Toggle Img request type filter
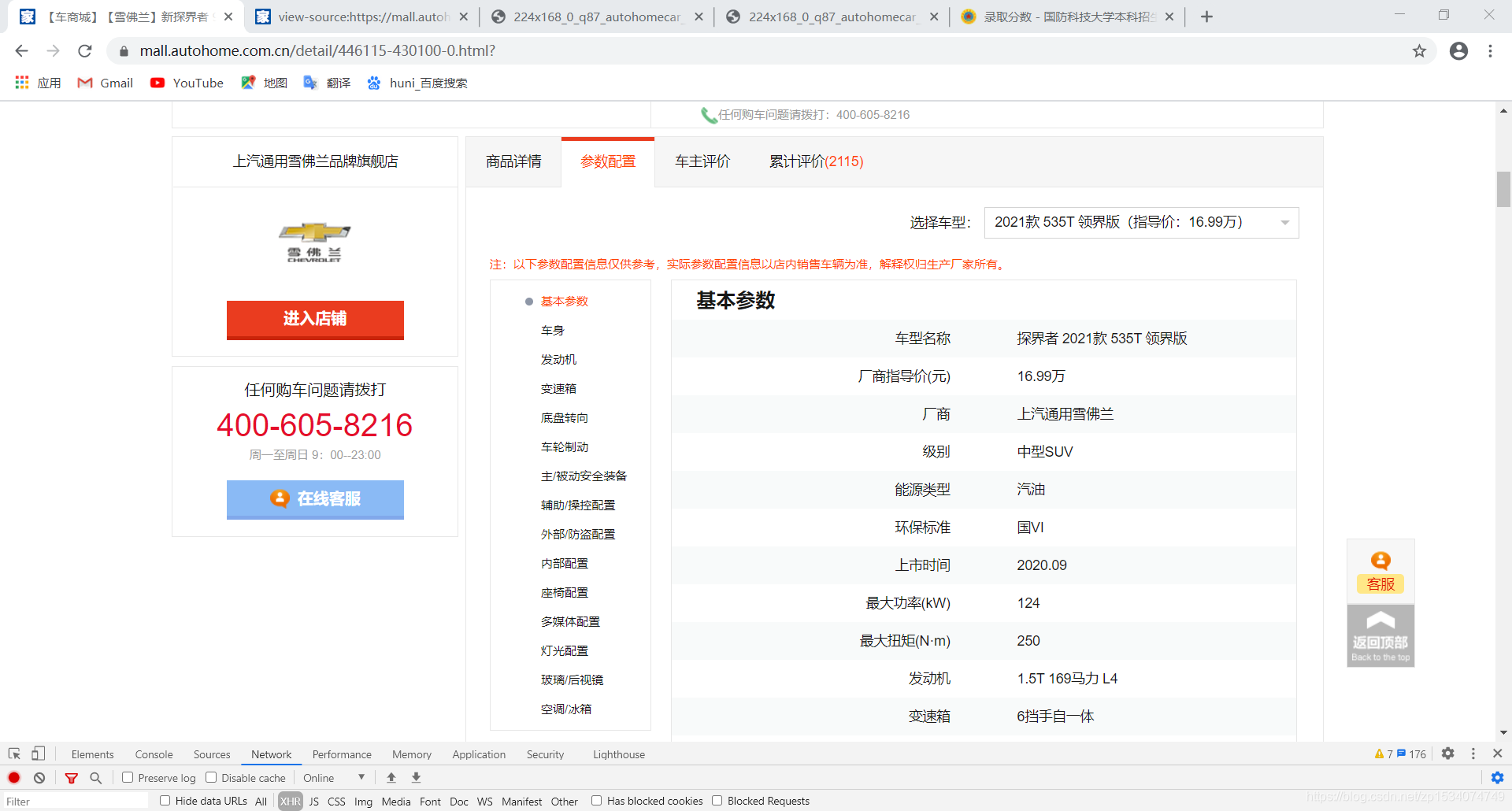Viewport: 1512px width, 811px height. [x=363, y=802]
